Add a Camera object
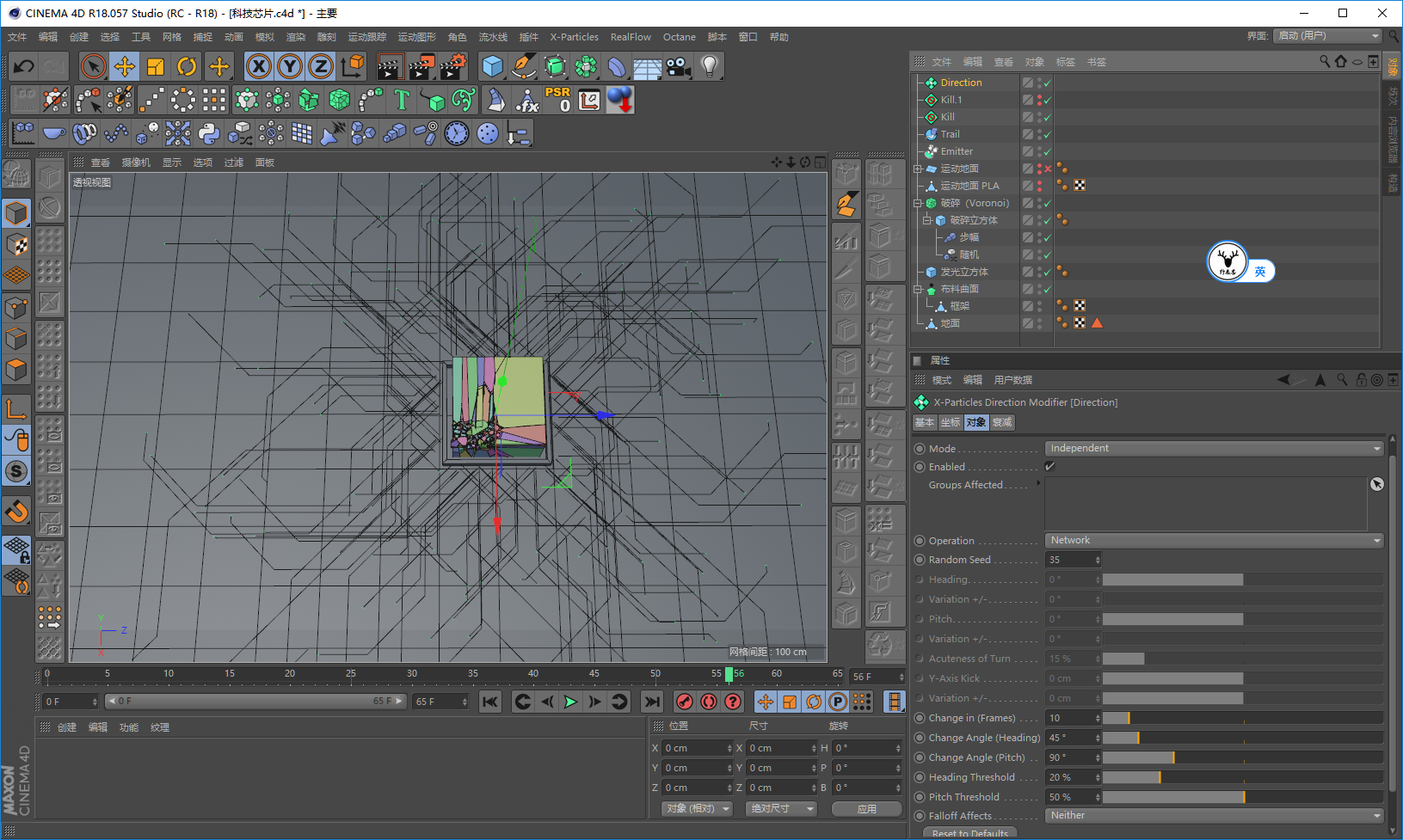The width and height of the screenshot is (1403, 840). 679,67
